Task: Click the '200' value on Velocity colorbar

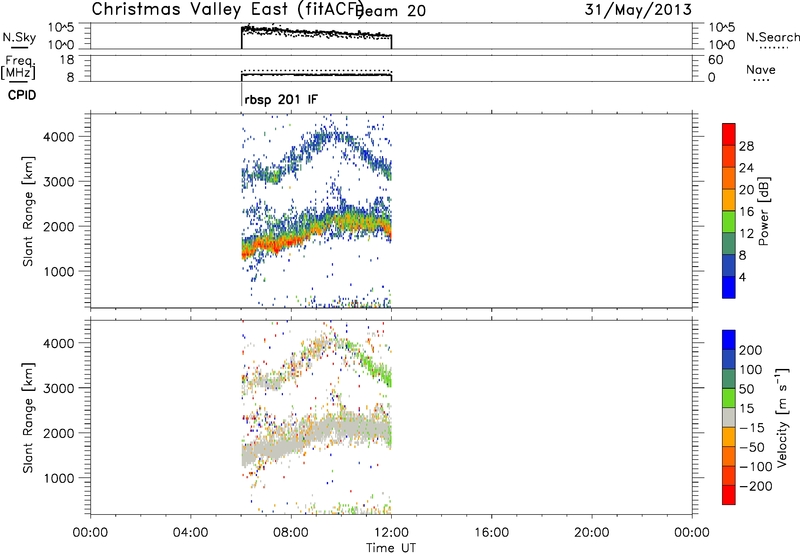Action: (751, 350)
